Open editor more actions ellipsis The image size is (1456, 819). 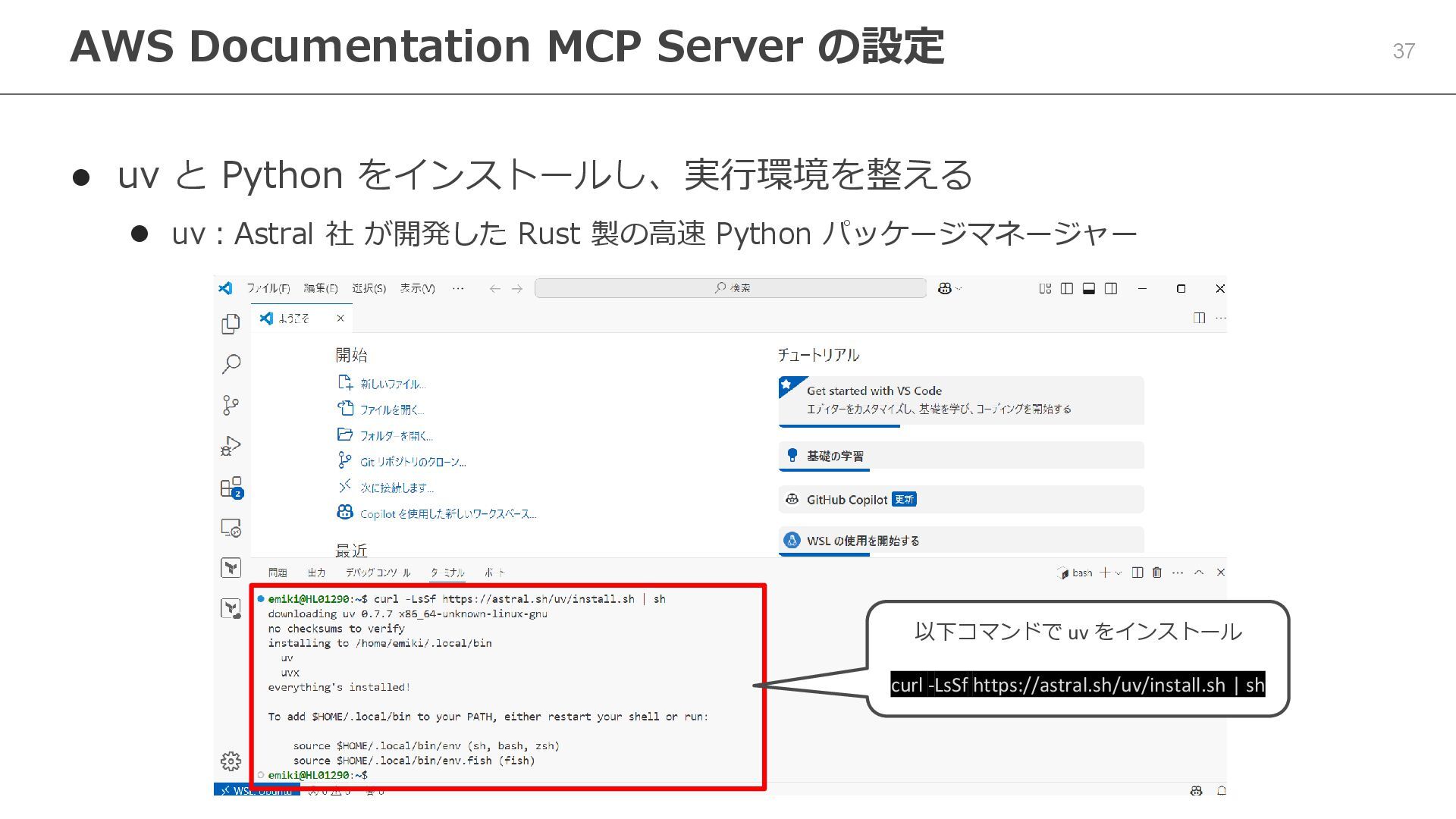tap(1220, 318)
